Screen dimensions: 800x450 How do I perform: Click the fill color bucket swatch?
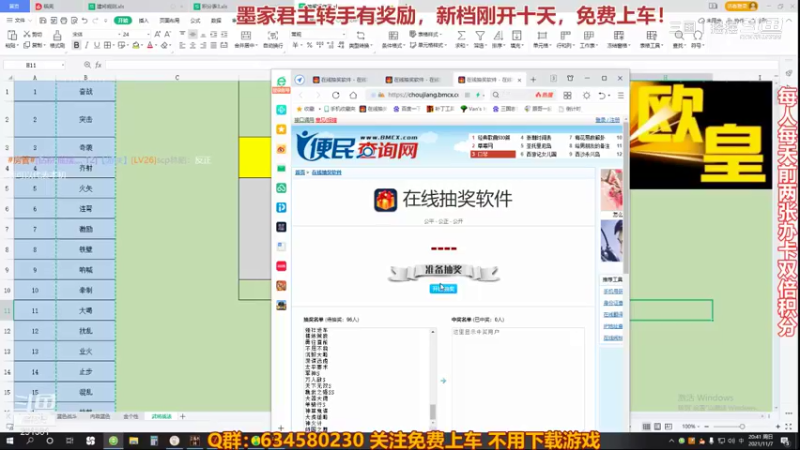click(x=136, y=45)
